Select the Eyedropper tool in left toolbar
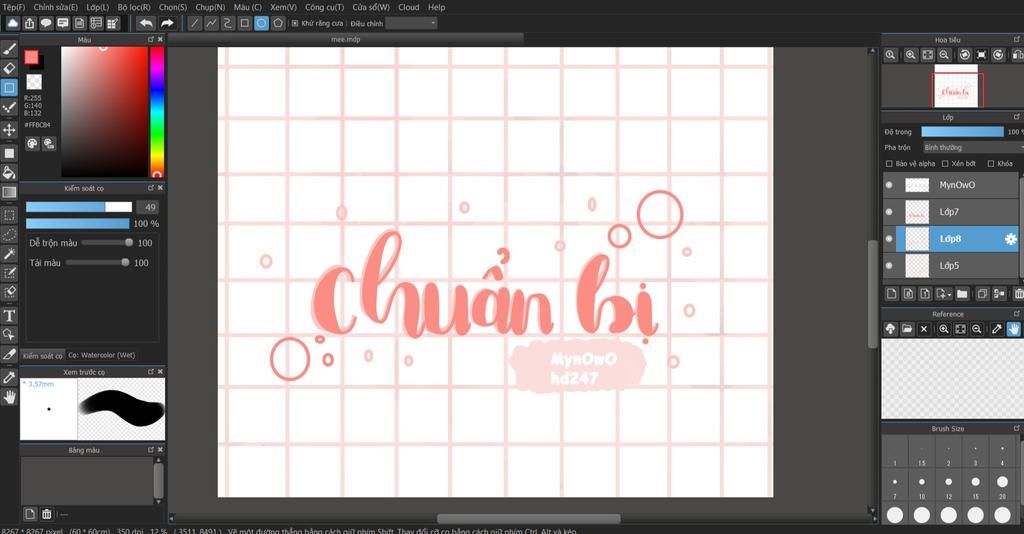 9,377
